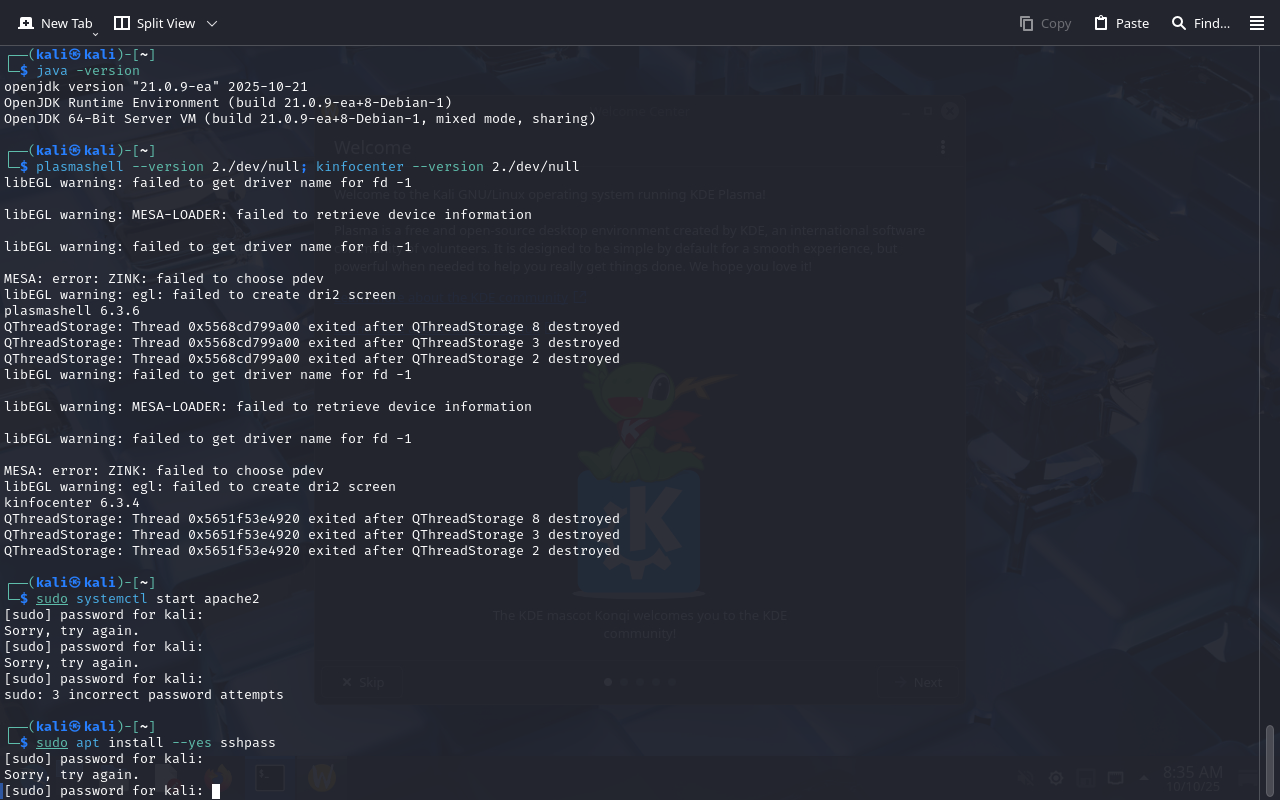
Task: Click the OpenJDK 64-Bit Server VM line
Action: pos(300,119)
